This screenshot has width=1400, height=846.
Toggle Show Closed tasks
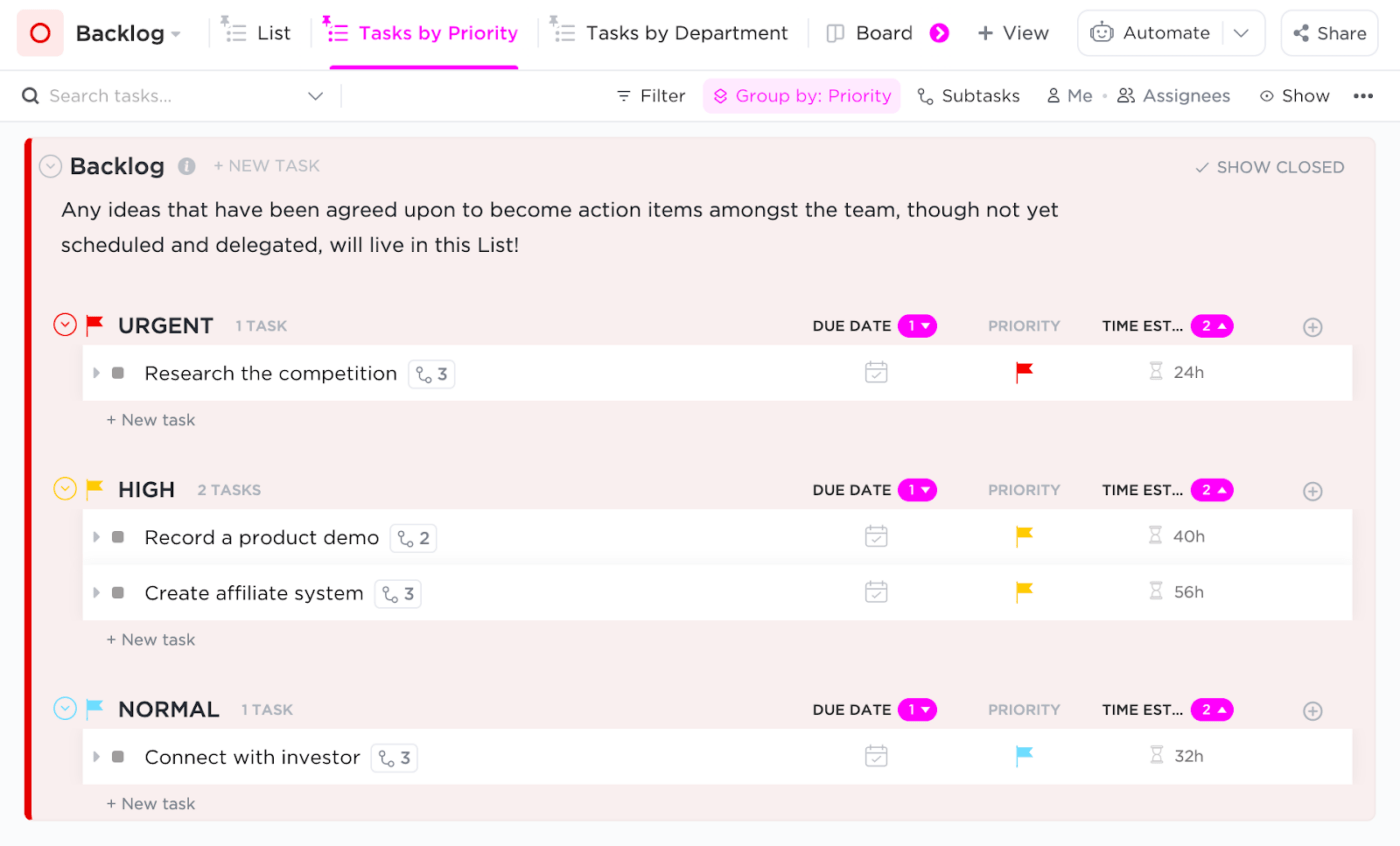[1269, 167]
